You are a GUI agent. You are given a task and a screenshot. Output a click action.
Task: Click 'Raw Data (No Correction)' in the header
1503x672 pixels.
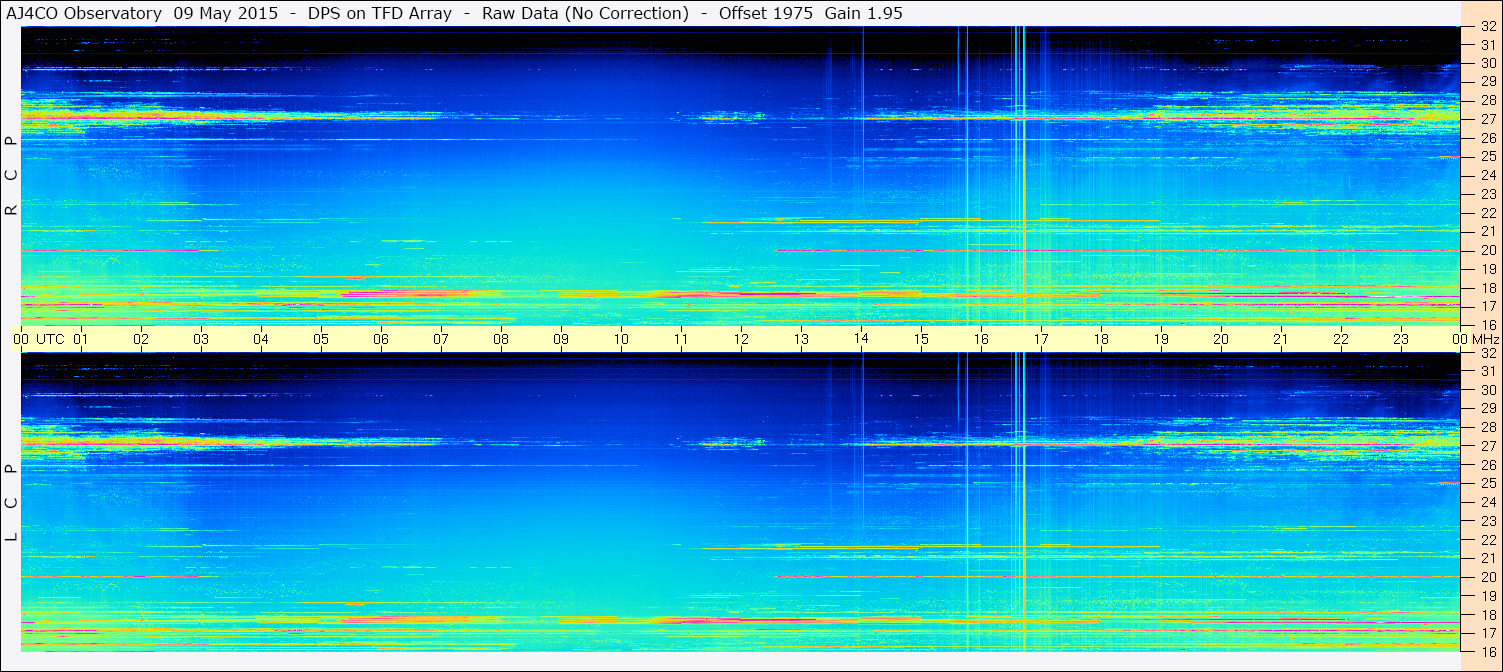click(x=585, y=13)
